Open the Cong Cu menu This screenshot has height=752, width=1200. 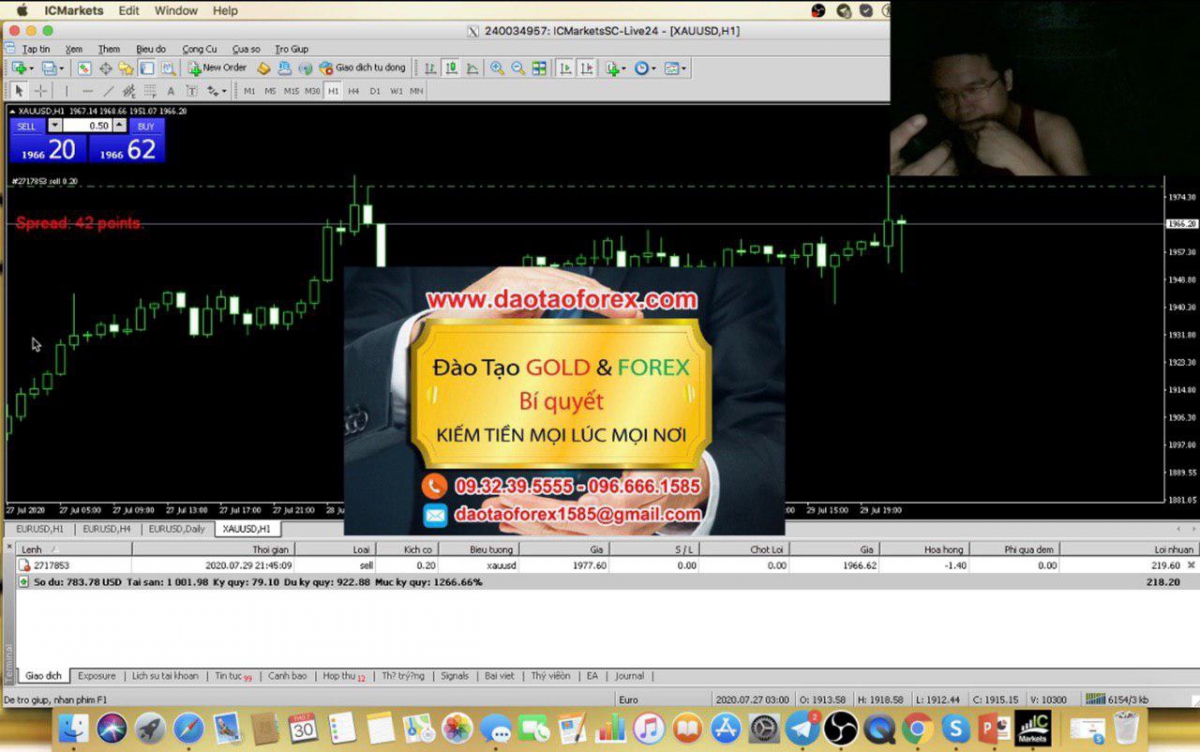[x=199, y=49]
